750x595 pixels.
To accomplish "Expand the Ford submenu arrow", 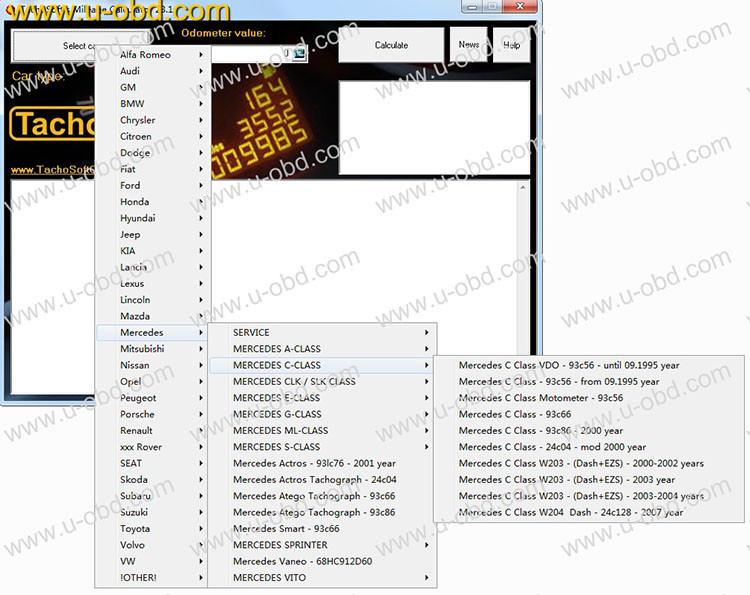I will [201, 185].
